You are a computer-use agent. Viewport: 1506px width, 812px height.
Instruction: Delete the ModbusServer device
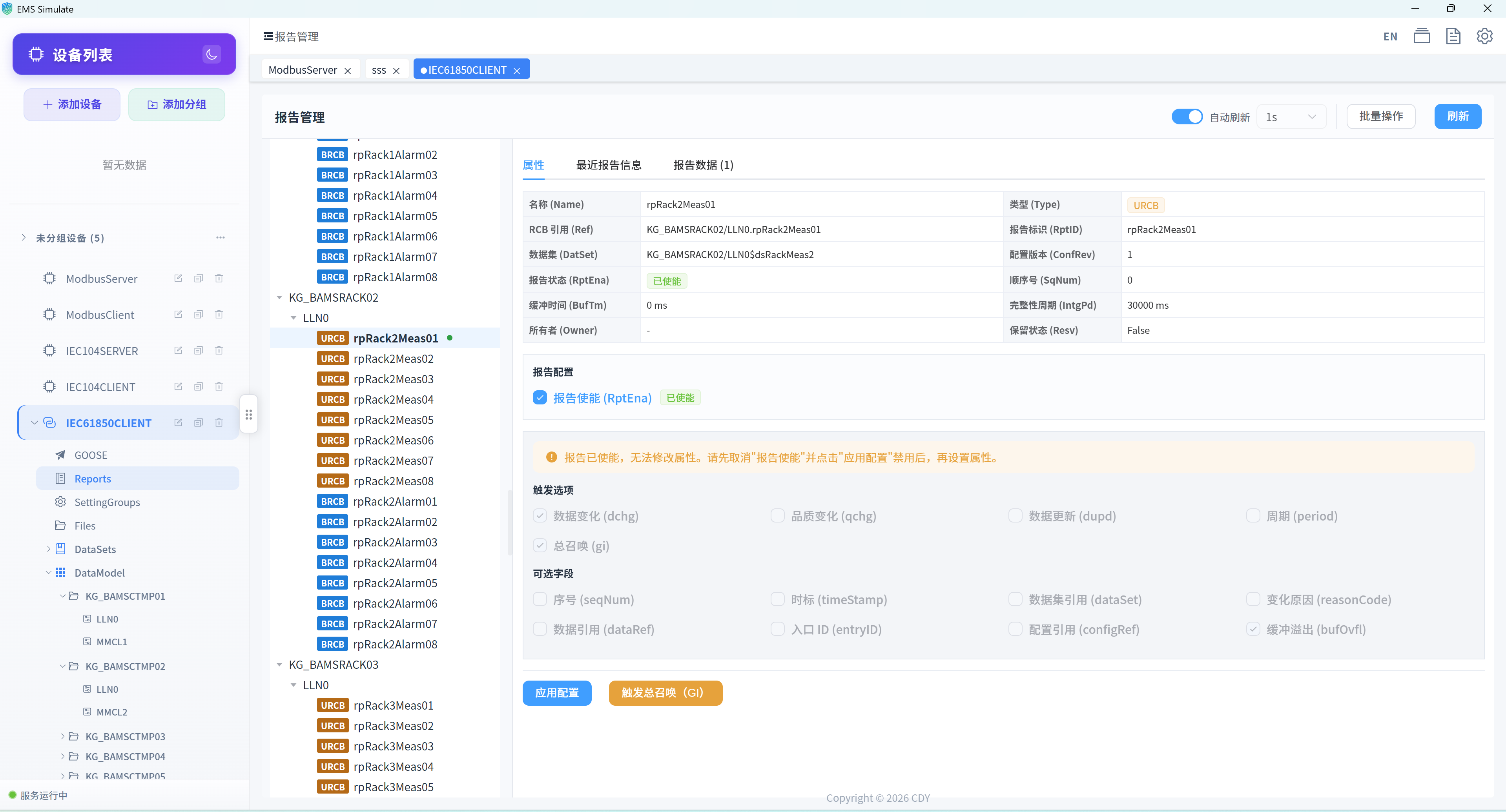[219, 278]
